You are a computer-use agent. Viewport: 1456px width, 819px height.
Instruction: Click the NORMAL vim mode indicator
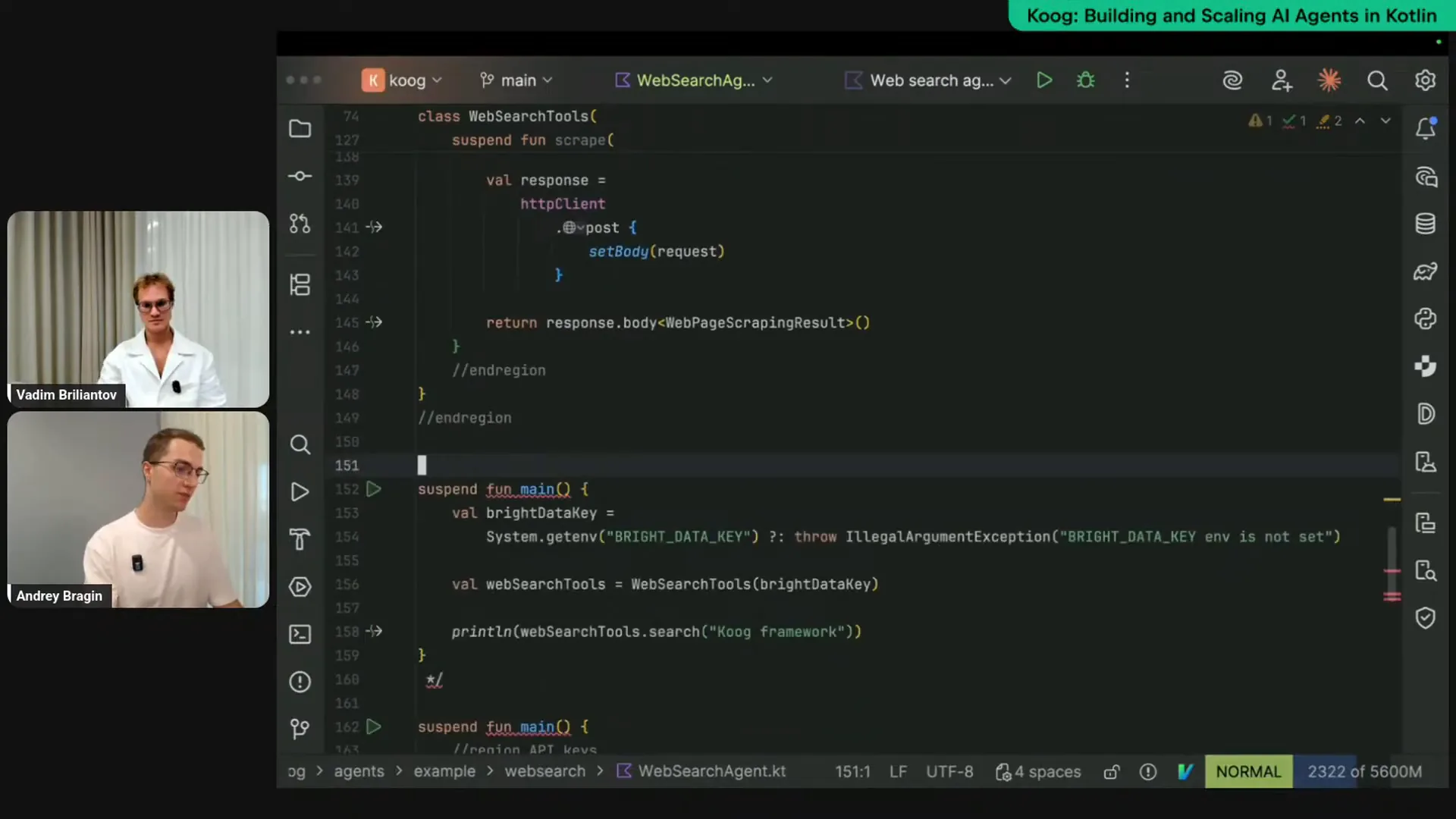pyautogui.click(x=1248, y=771)
